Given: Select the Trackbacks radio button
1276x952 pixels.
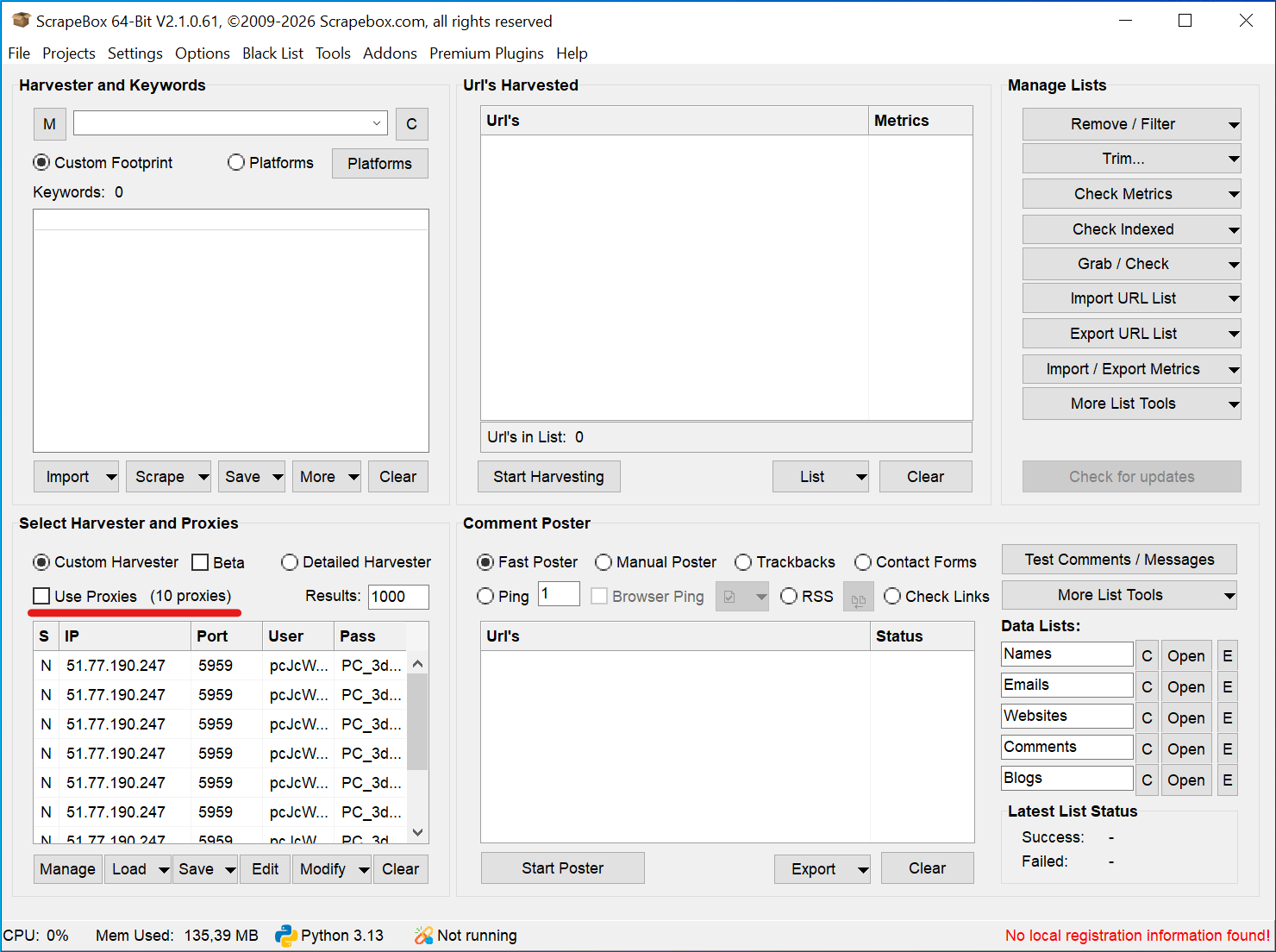Looking at the screenshot, I should 743,562.
